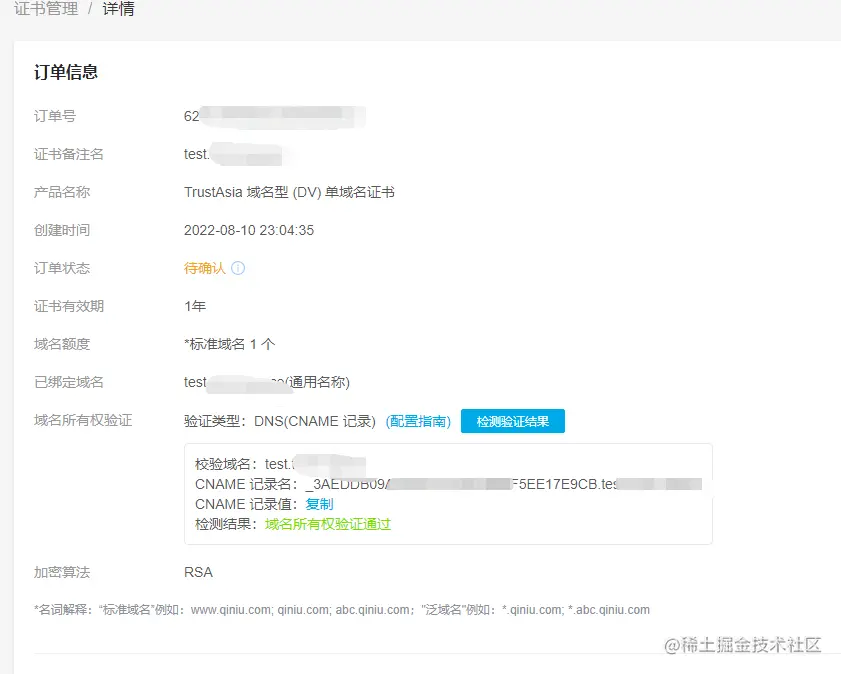
Task: Select product name TrustAsia 域名型 (DV) 单域名证书
Action: [x=289, y=192]
